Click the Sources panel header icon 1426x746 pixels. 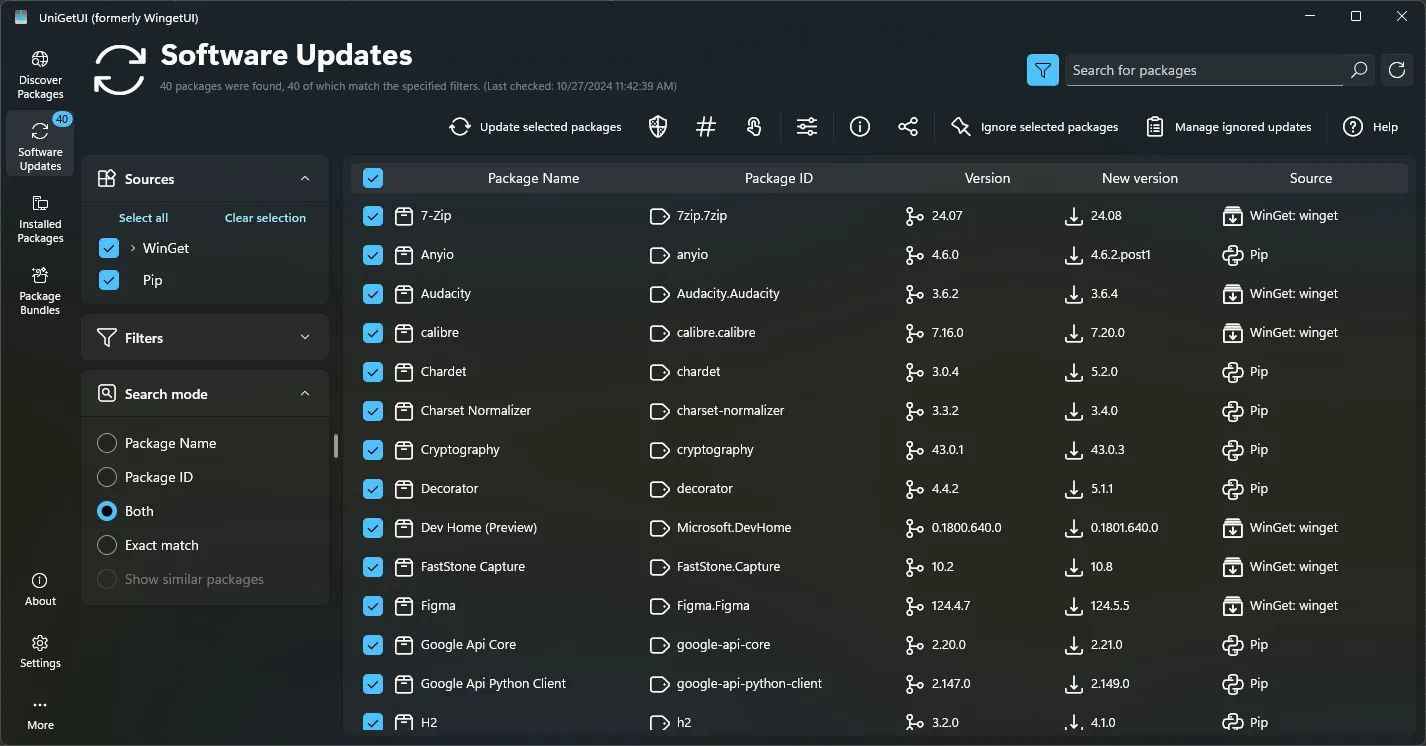pyautogui.click(x=106, y=179)
